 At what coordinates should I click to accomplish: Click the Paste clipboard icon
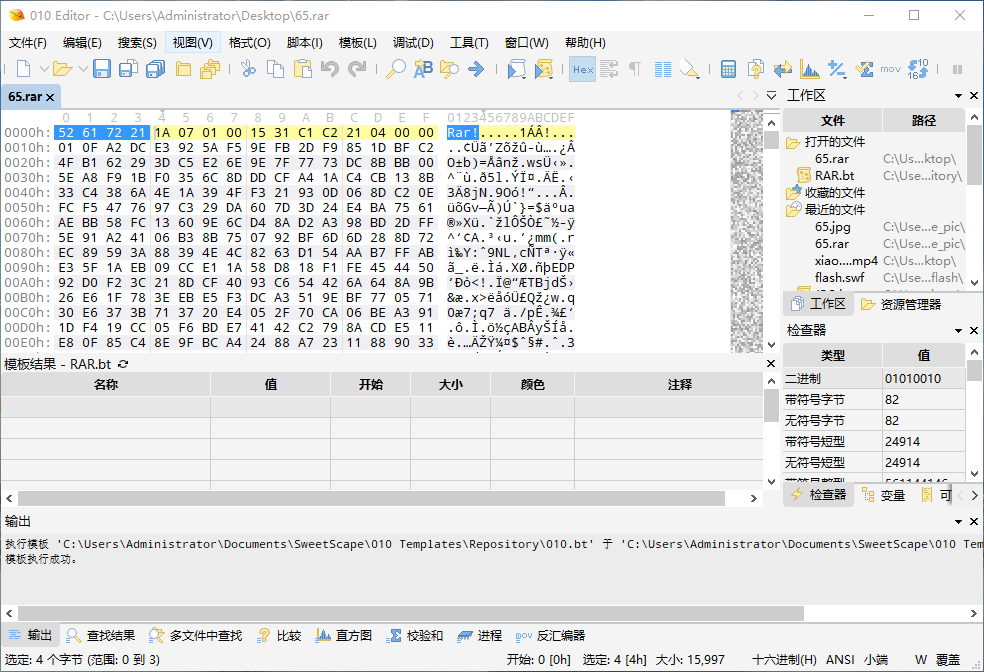click(303, 68)
